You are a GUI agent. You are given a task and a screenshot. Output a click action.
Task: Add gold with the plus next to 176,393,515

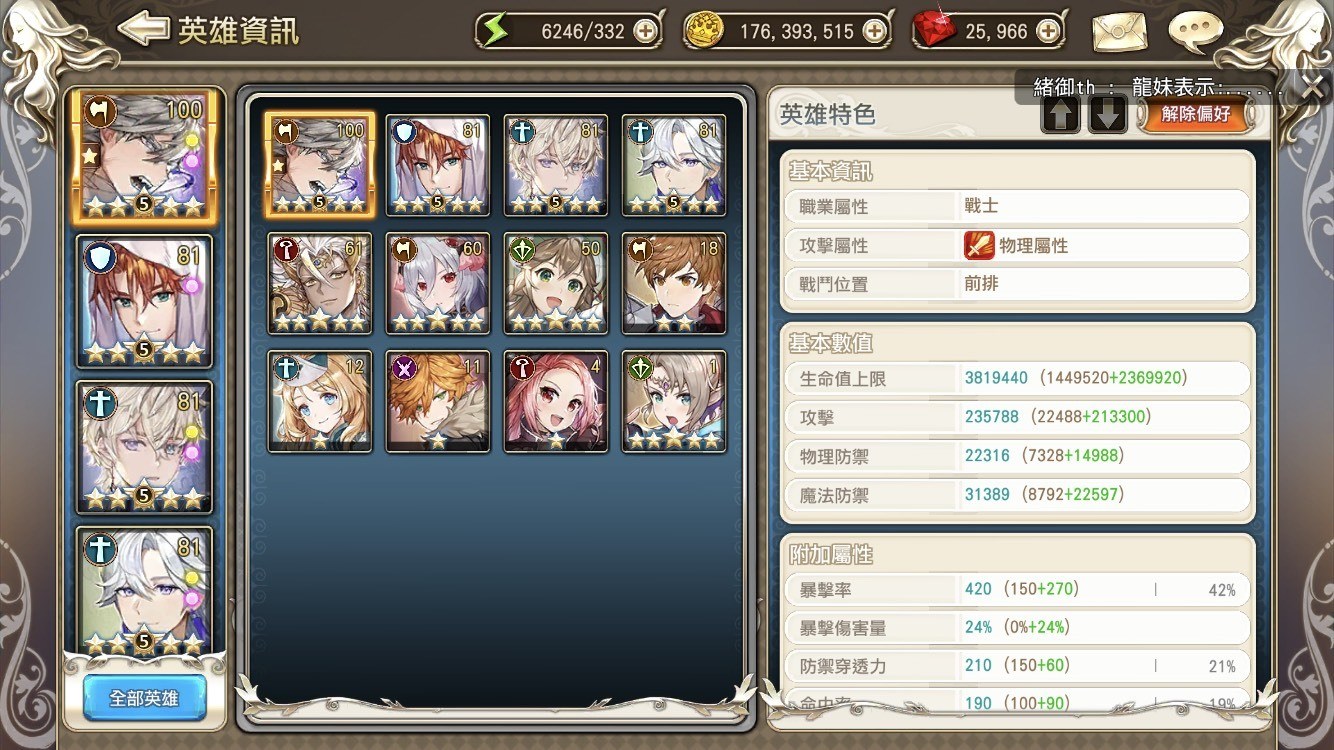(875, 31)
